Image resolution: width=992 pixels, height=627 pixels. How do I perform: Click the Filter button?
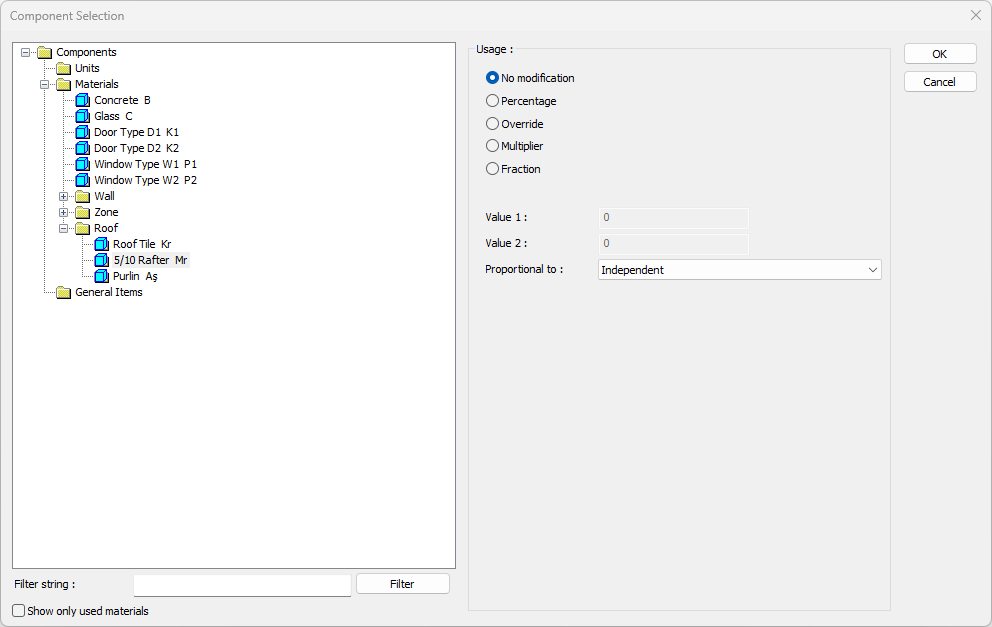402,584
